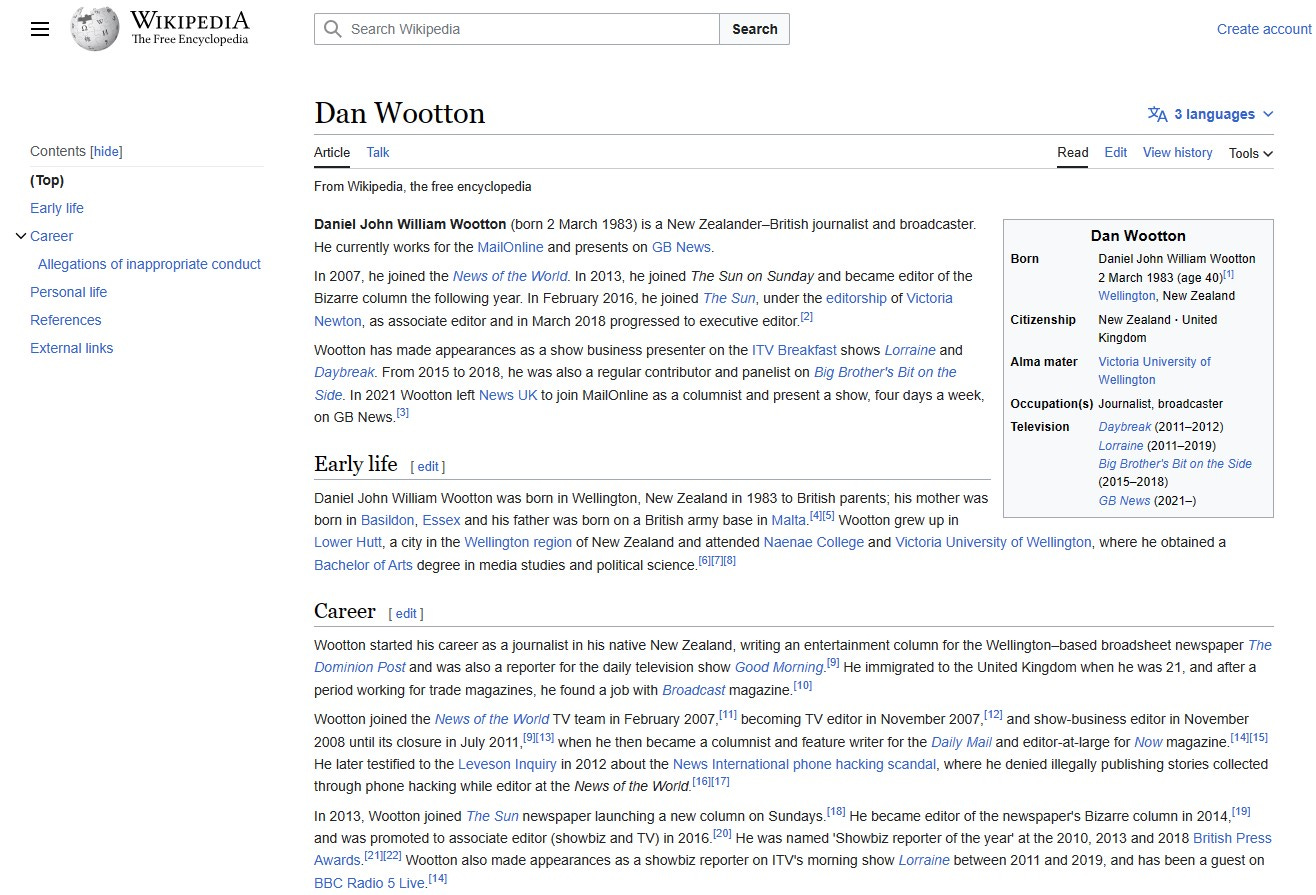Click citation [2] after executive editor

coord(807,317)
